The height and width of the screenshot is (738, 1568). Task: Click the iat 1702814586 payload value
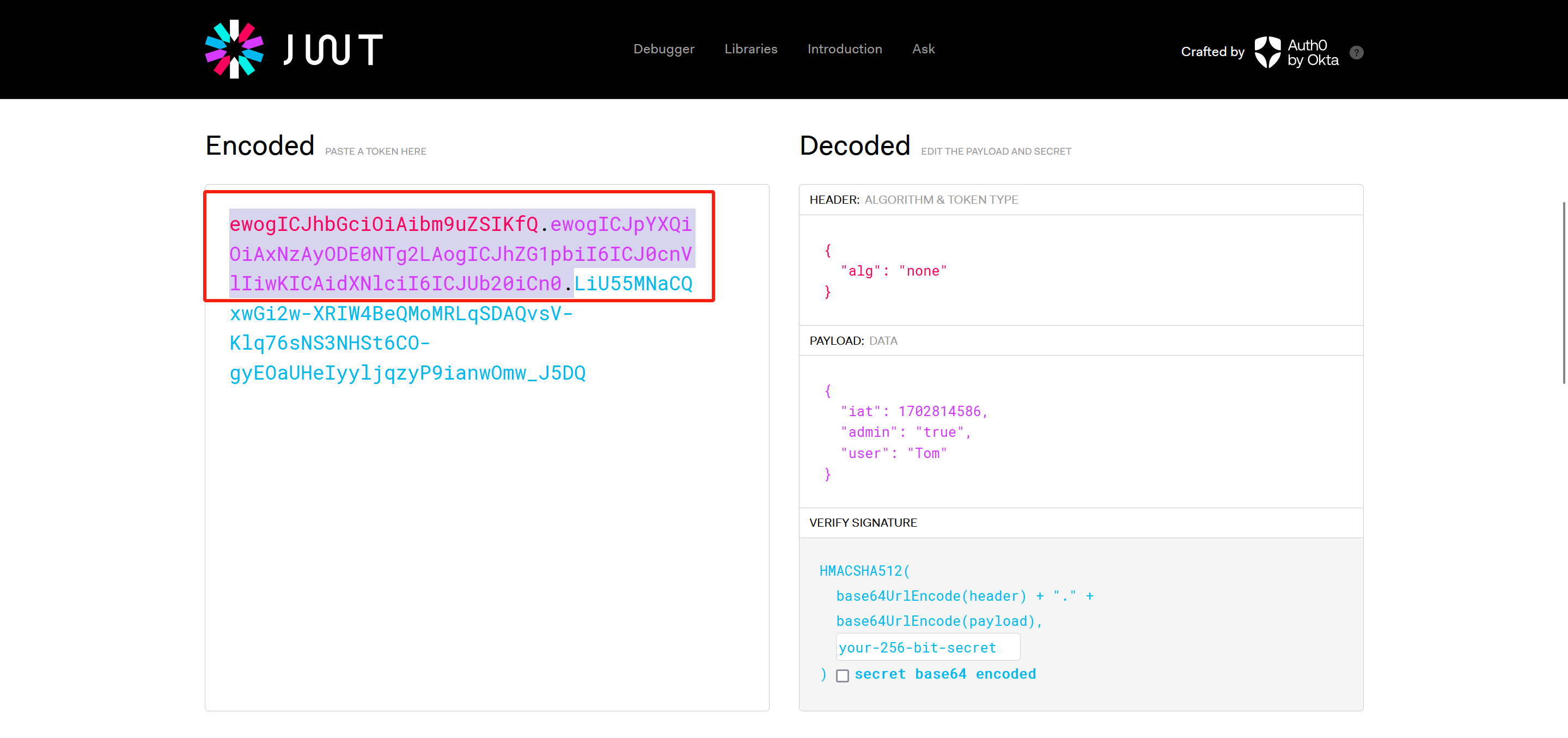(x=939, y=412)
